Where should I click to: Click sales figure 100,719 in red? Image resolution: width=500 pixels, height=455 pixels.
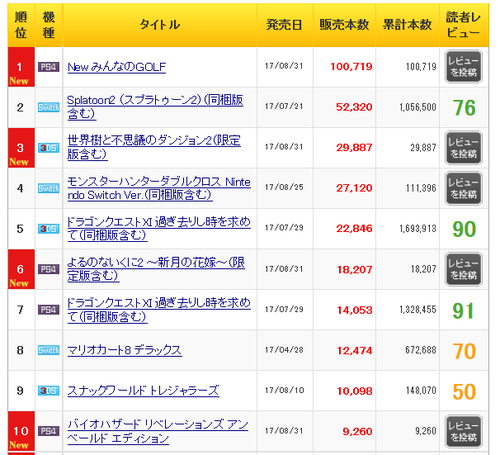(x=351, y=67)
